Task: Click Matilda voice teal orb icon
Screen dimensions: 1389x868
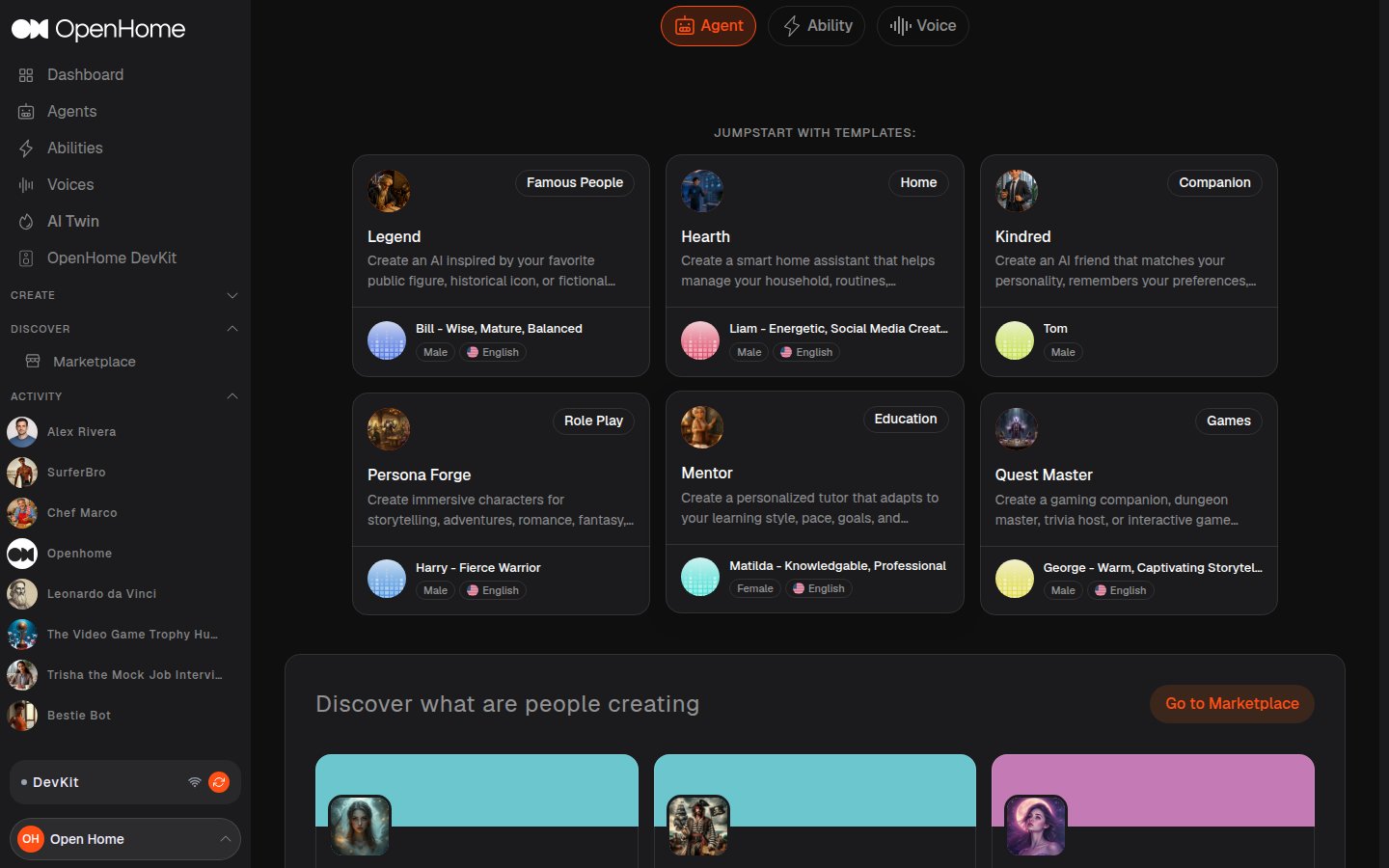Action: pyautogui.click(x=700, y=577)
